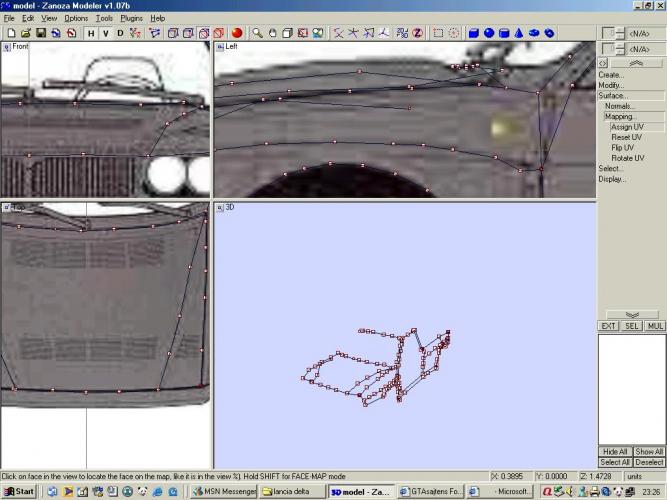Toggle the D axis lock button
This screenshot has height=500, width=667.
click(121, 33)
